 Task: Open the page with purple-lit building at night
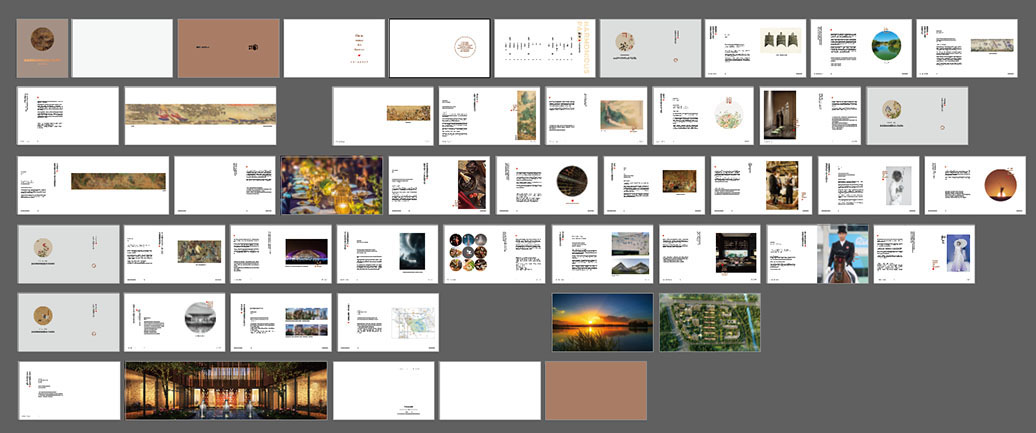[281, 253]
